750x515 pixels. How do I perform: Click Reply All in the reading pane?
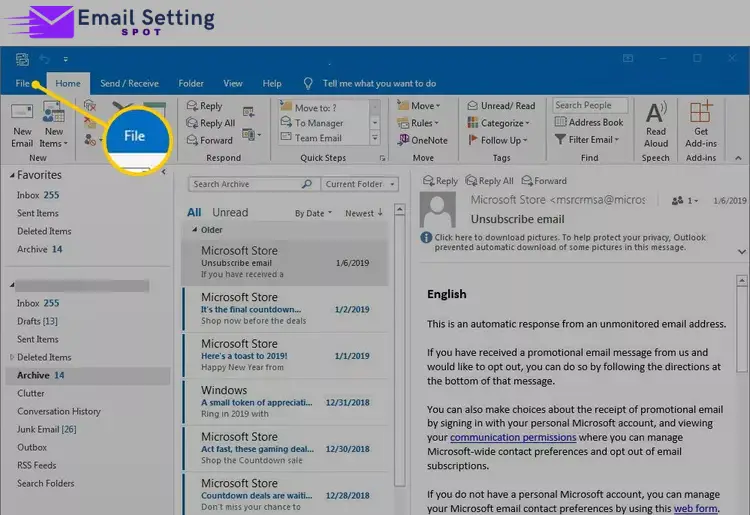tap(489, 181)
